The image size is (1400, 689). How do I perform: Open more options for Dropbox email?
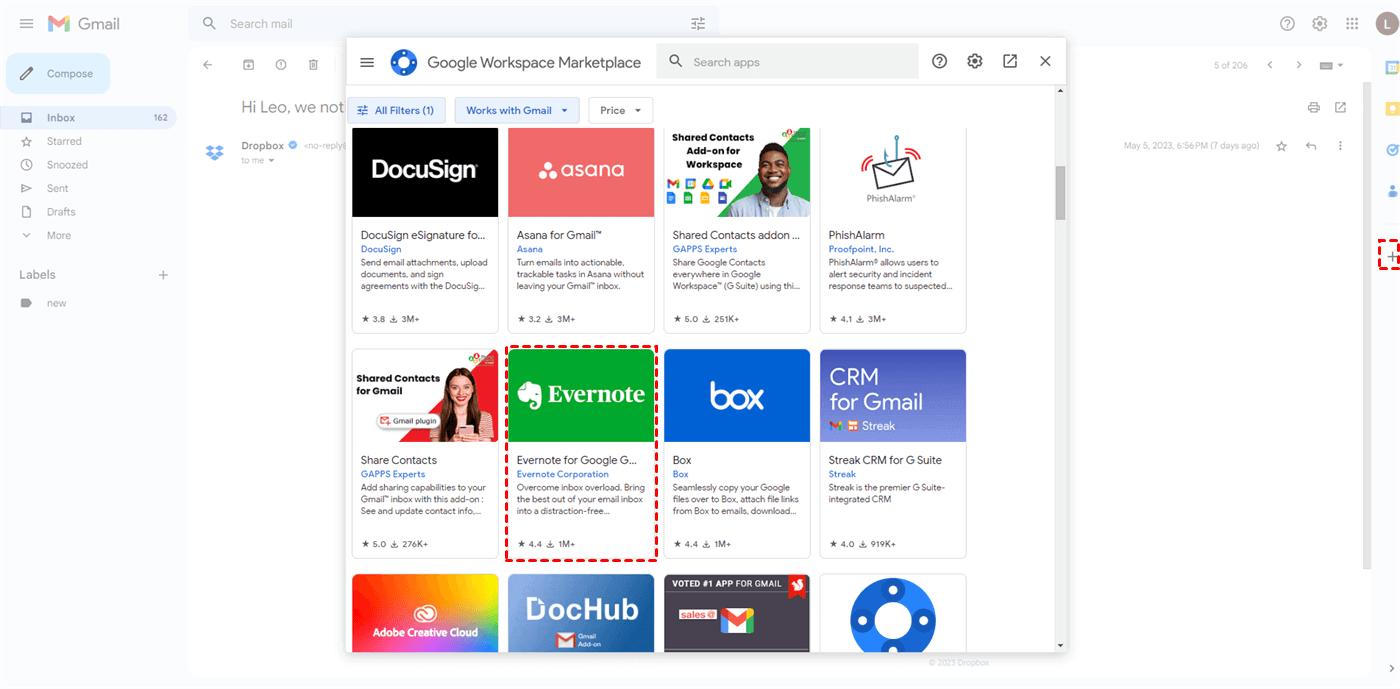(x=1340, y=146)
